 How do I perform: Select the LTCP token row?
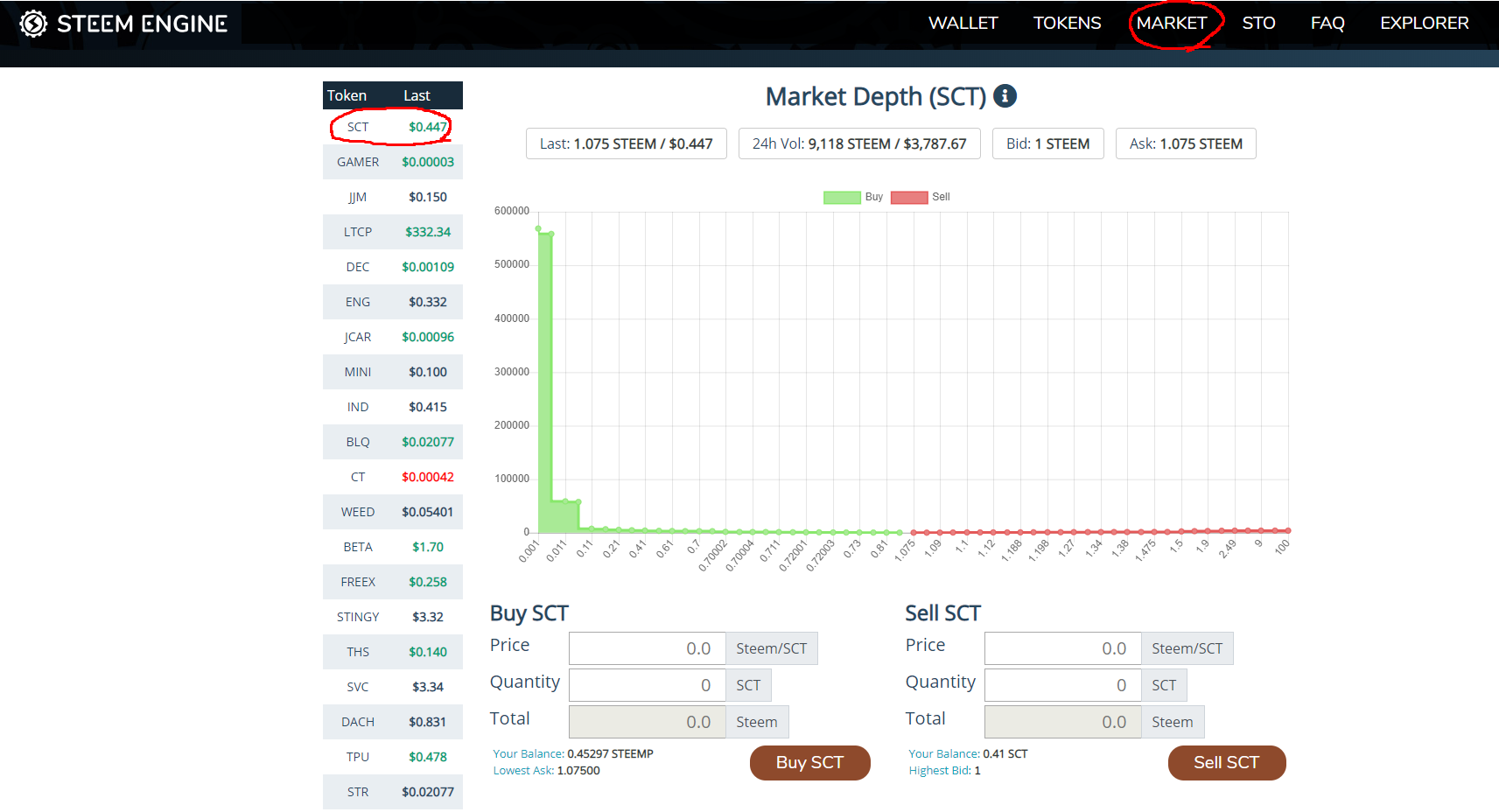(393, 232)
